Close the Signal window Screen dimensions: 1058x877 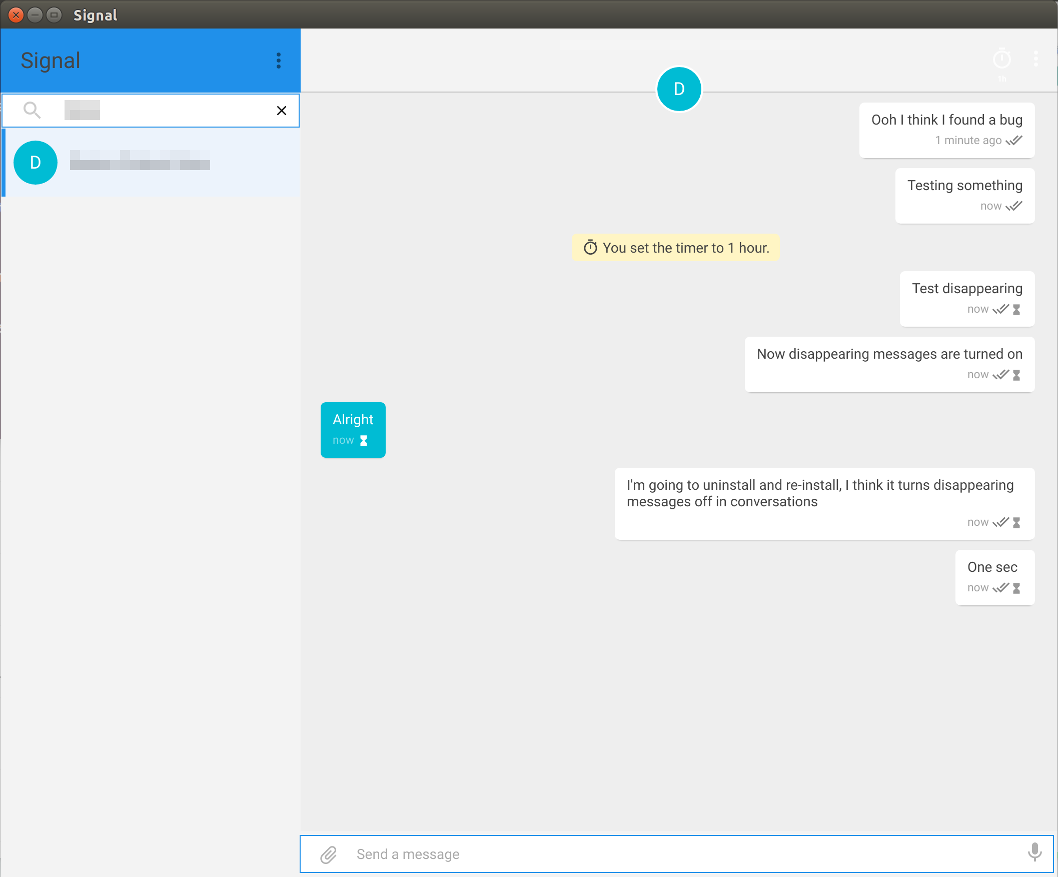16,15
